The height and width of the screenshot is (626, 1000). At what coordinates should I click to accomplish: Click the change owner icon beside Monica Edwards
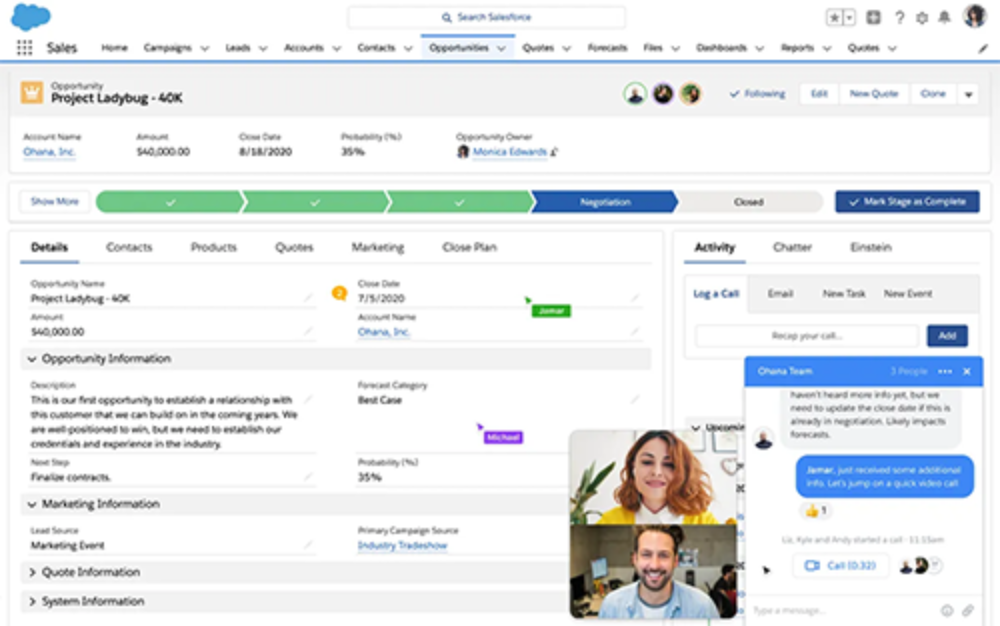click(554, 152)
